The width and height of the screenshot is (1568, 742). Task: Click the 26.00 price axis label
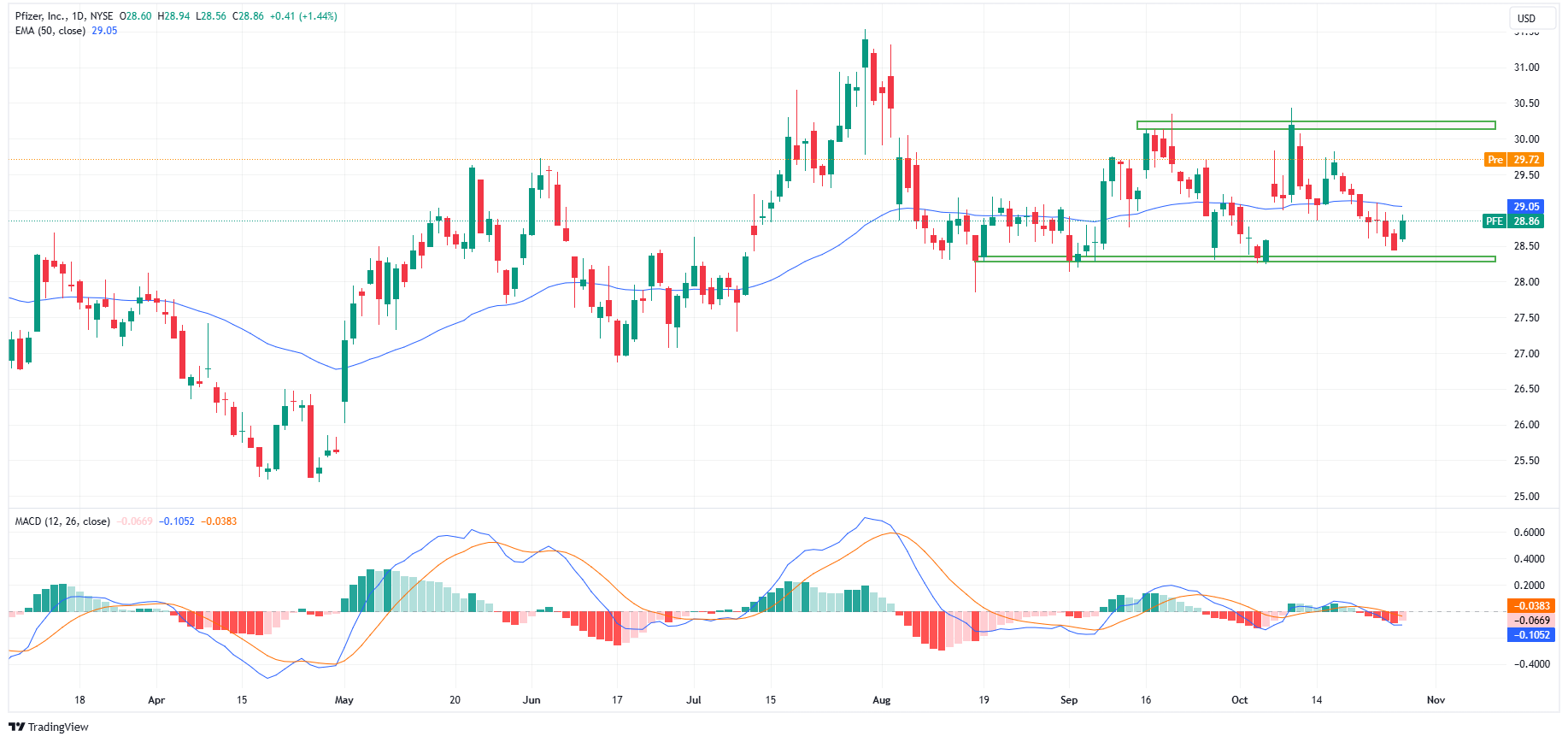coord(1526,425)
